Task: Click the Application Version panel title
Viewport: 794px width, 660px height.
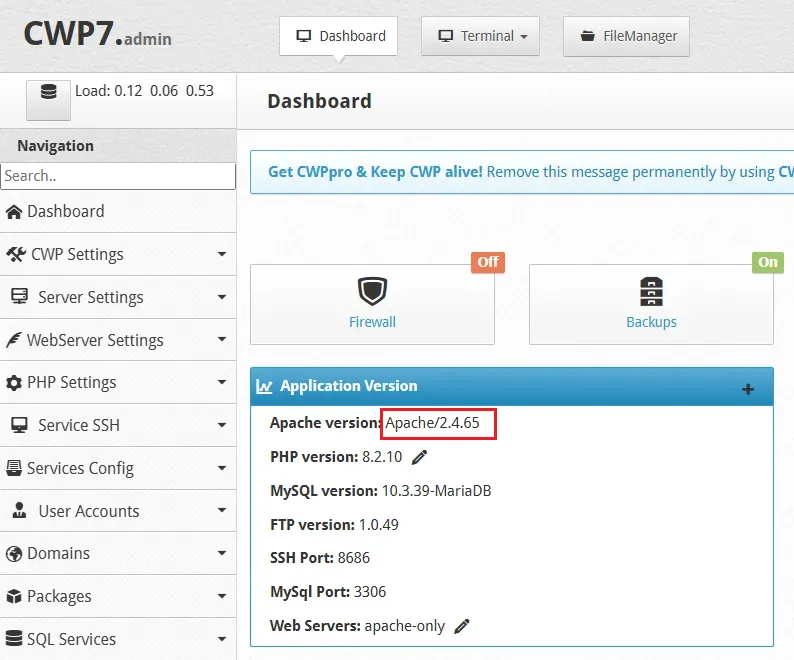Action: coord(349,386)
